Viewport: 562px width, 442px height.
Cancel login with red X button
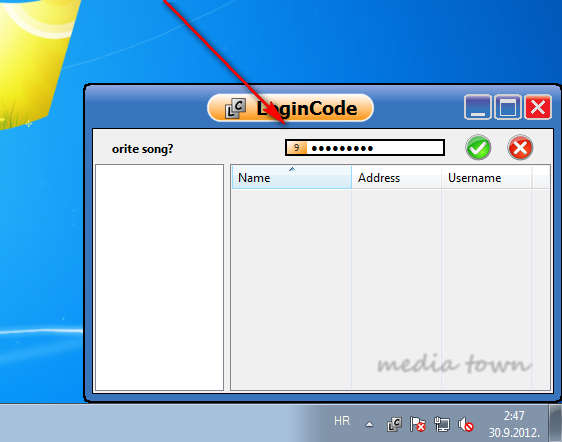tap(520, 147)
